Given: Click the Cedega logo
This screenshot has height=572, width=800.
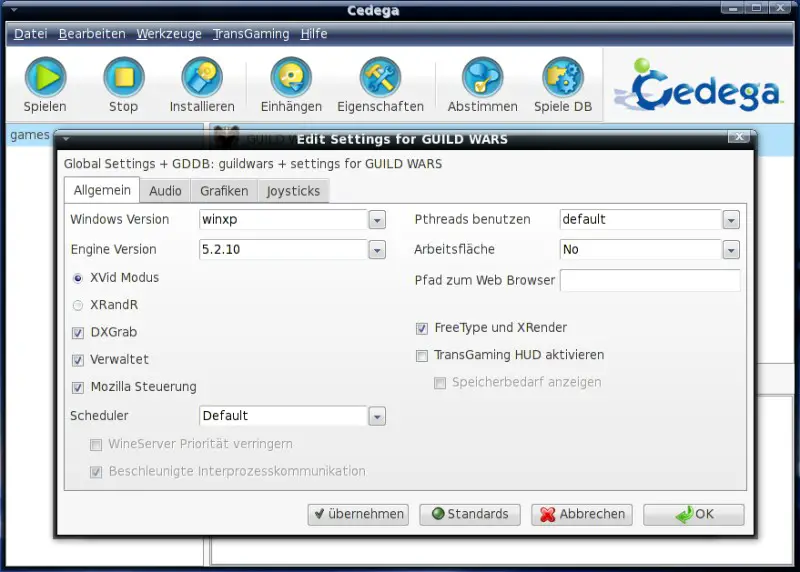Looking at the screenshot, I should click(699, 86).
